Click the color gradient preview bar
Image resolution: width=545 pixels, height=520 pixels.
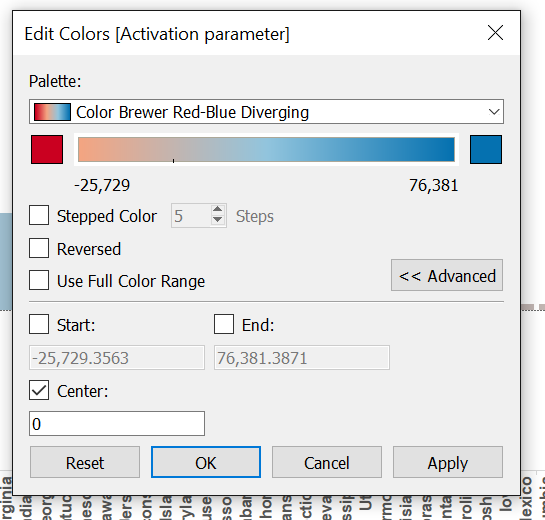pyautogui.click(x=266, y=149)
